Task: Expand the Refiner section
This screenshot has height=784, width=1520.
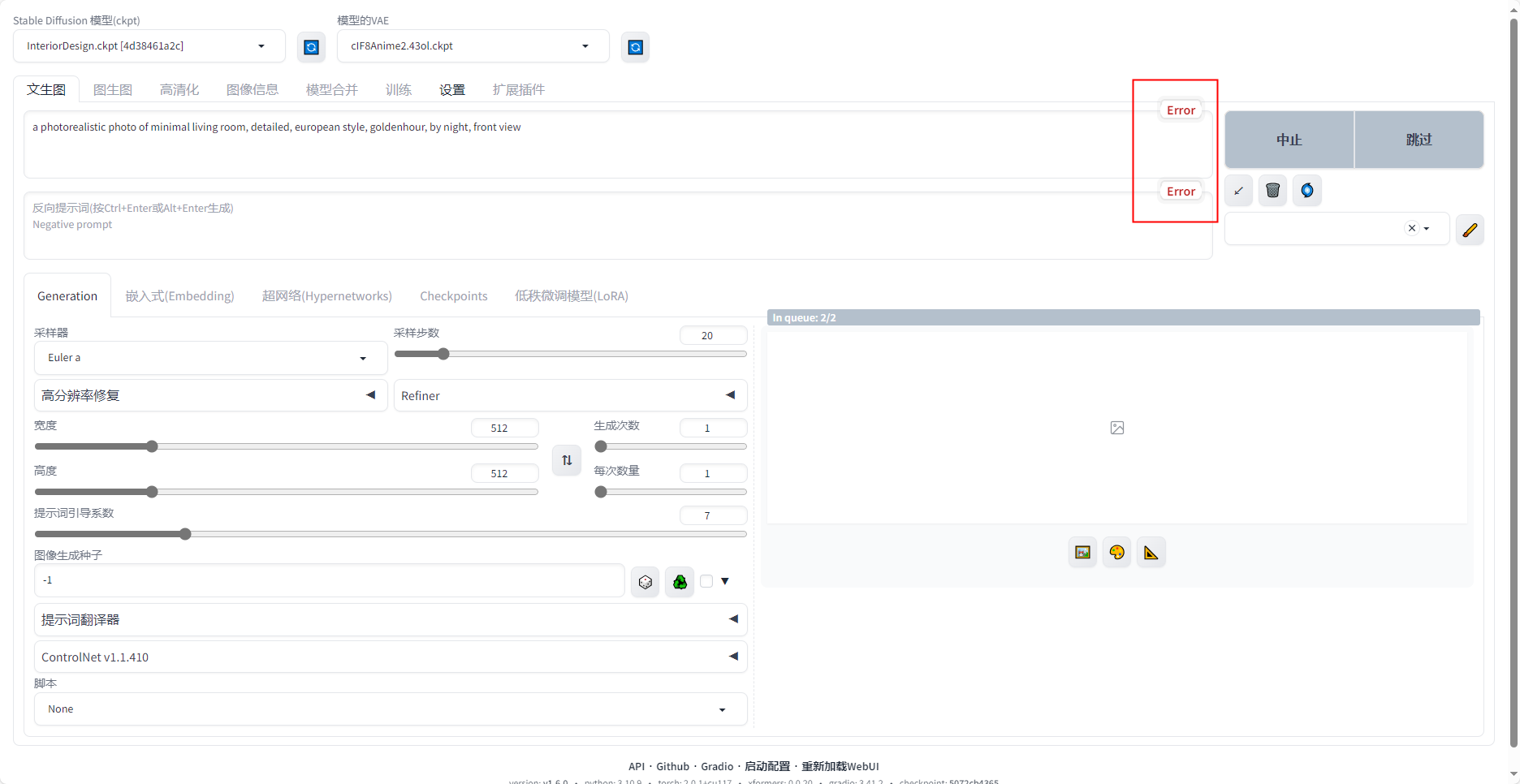Action: point(570,395)
